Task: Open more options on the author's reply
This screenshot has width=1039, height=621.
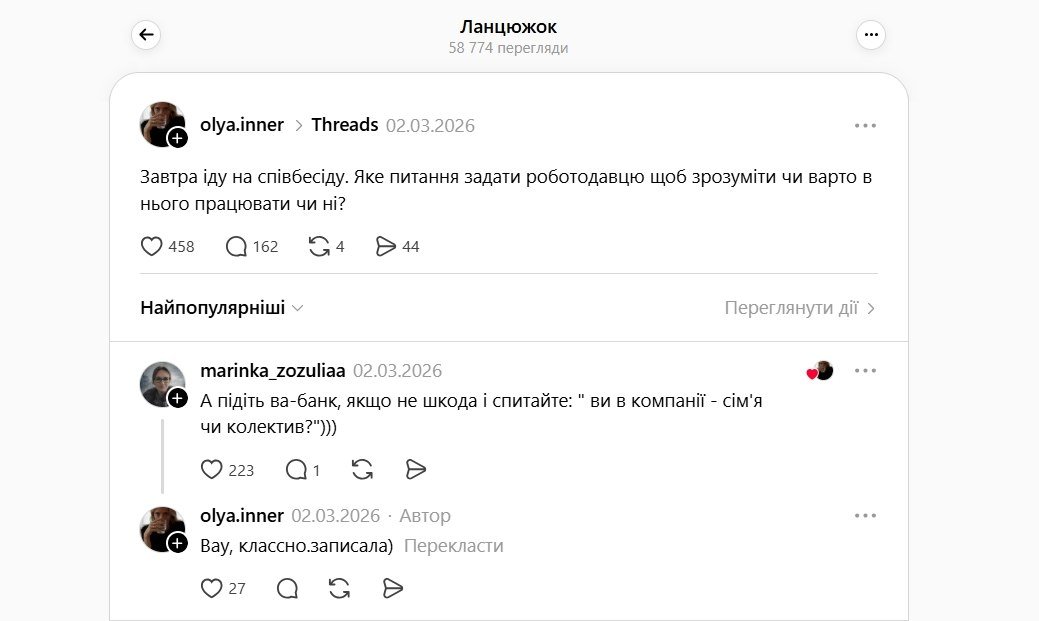Action: pyautogui.click(x=865, y=516)
